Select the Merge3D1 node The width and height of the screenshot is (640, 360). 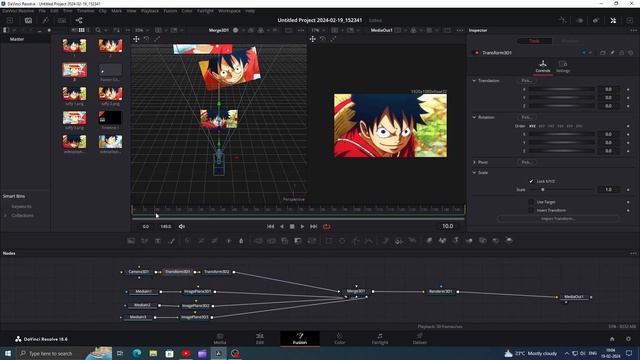tap(356, 291)
